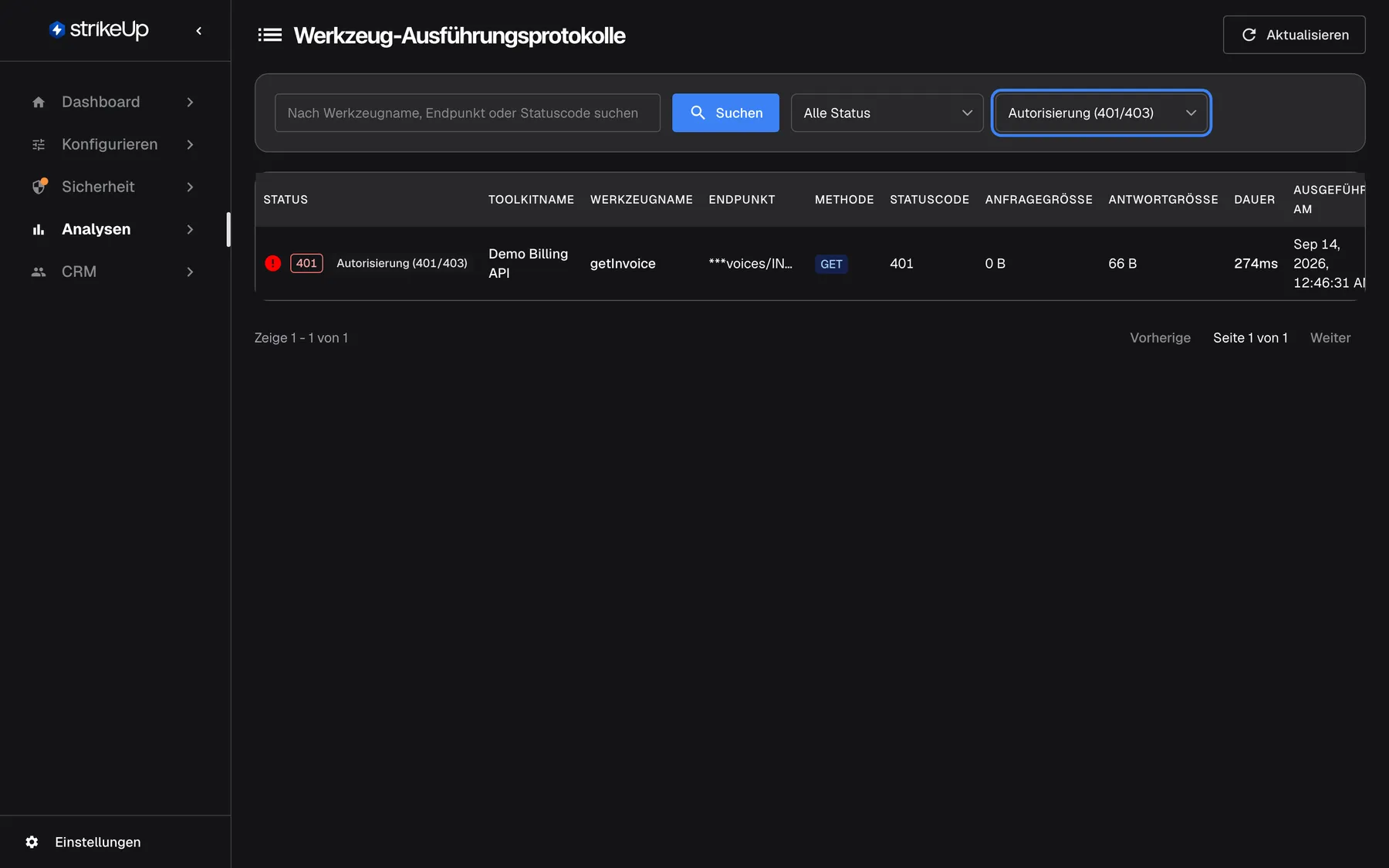Image resolution: width=1389 pixels, height=868 pixels.
Task: Click the strikeUp logo
Action: (99, 29)
